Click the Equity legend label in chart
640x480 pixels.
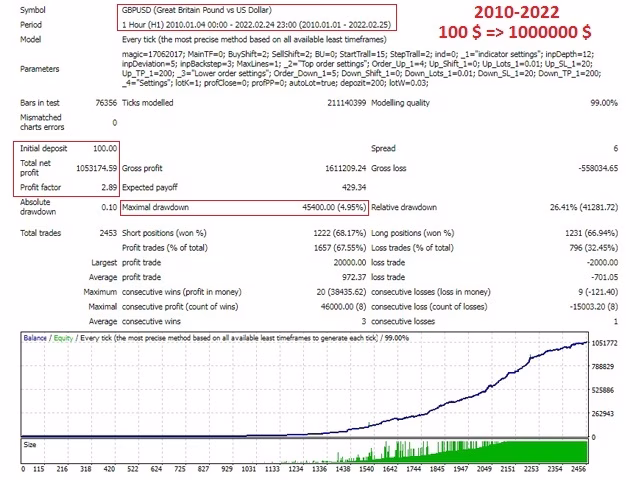(63, 338)
